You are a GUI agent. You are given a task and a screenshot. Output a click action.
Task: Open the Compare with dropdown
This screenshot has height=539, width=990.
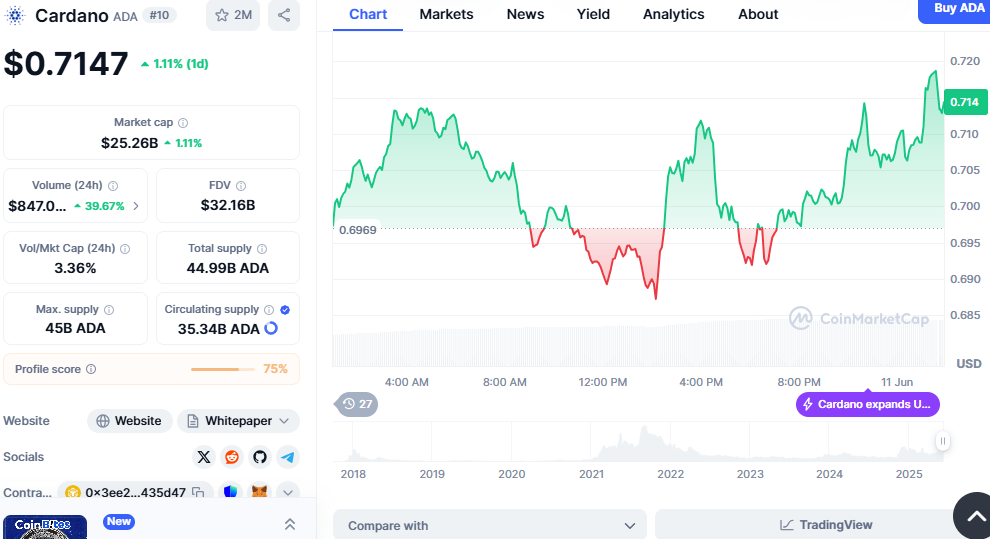490,525
